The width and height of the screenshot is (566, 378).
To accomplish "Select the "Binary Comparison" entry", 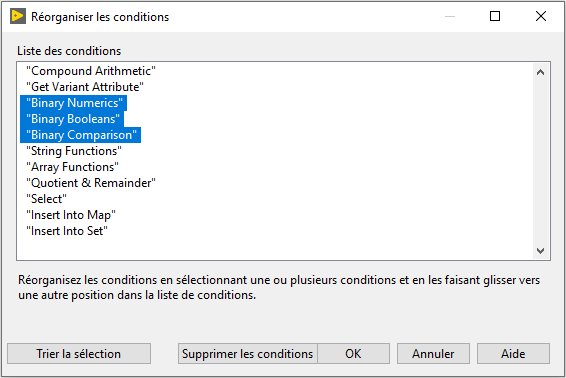I will 81,135.
